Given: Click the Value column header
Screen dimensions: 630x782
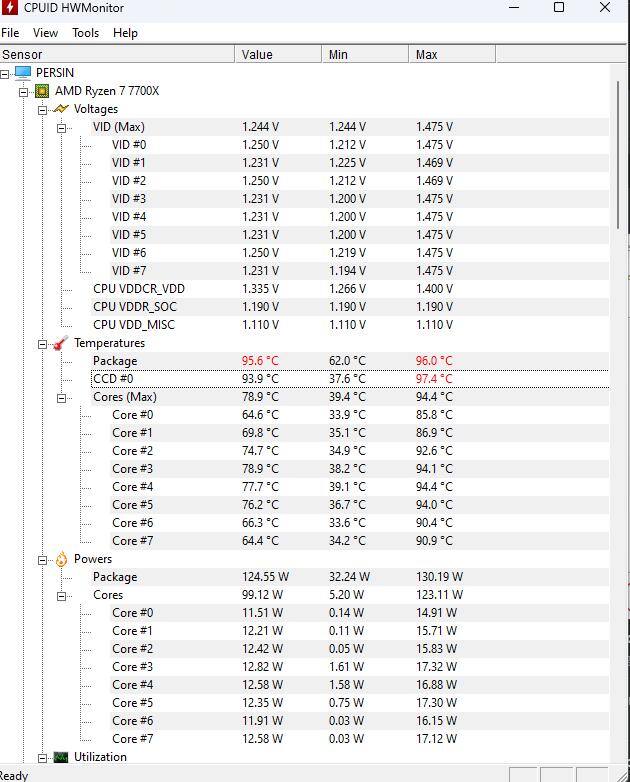Looking at the screenshot, I should coord(278,54).
